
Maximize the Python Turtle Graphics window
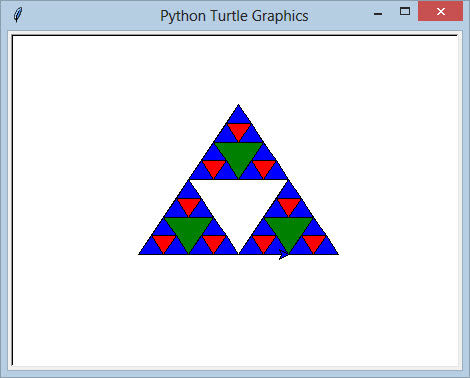(x=405, y=11)
